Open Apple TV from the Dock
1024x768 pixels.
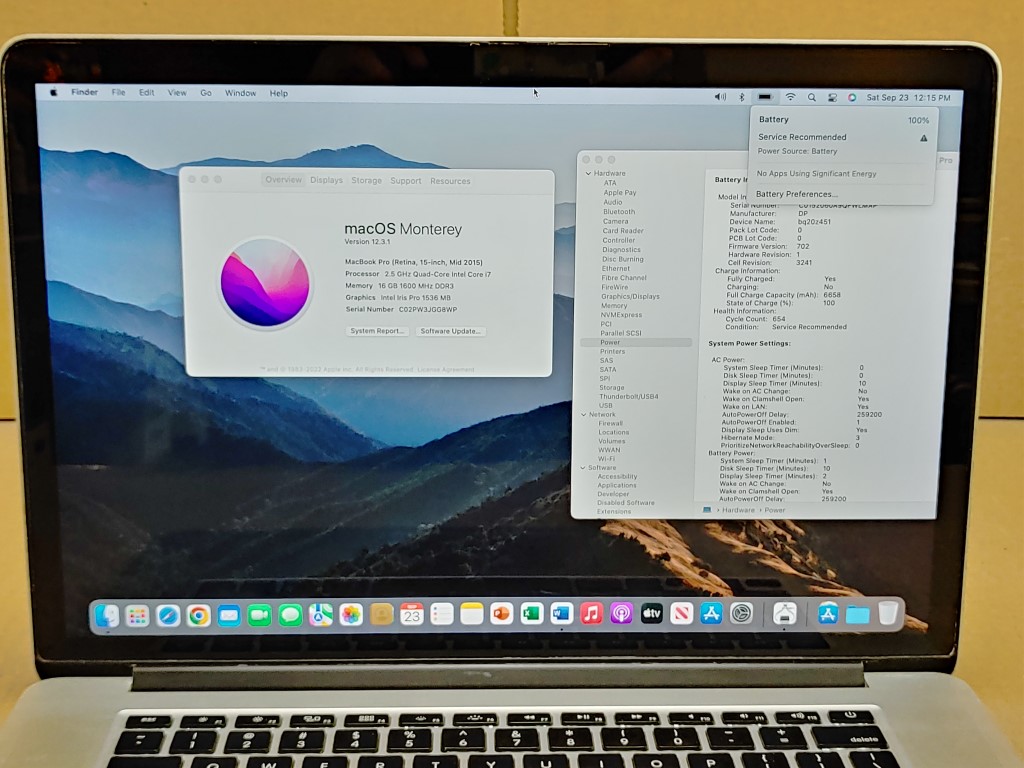pos(652,614)
